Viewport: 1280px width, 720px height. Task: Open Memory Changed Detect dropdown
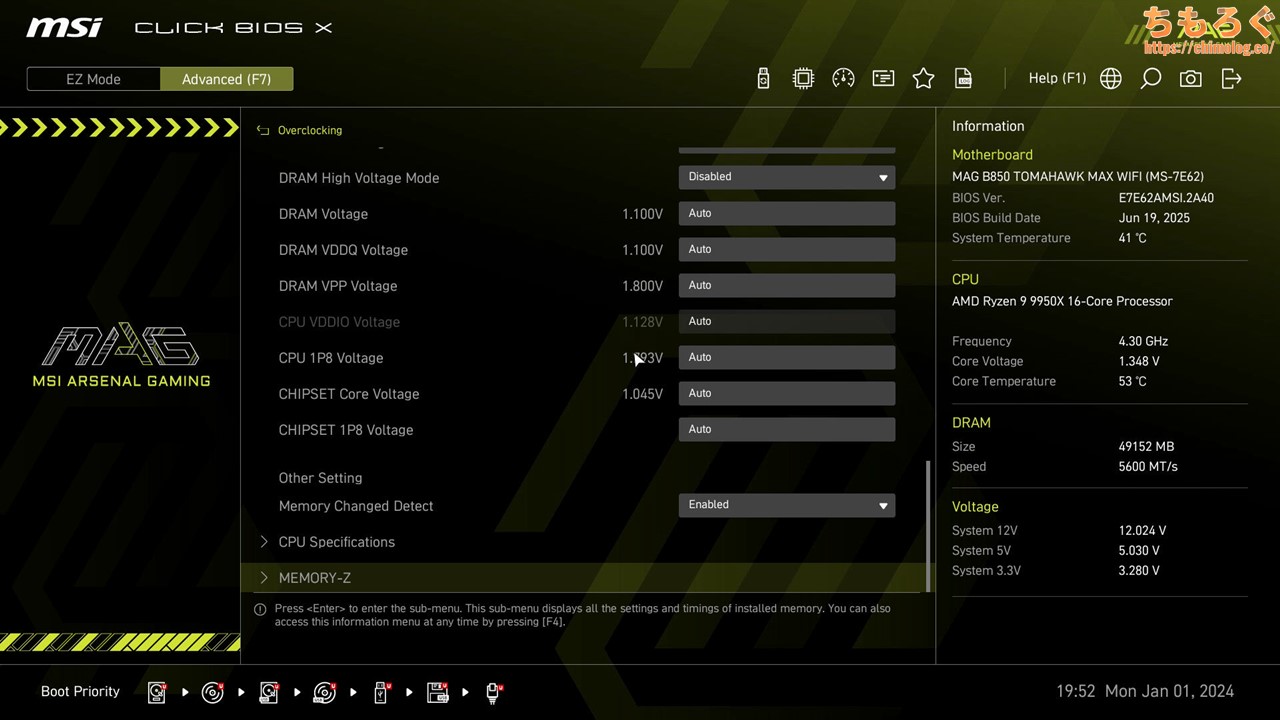coord(786,505)
